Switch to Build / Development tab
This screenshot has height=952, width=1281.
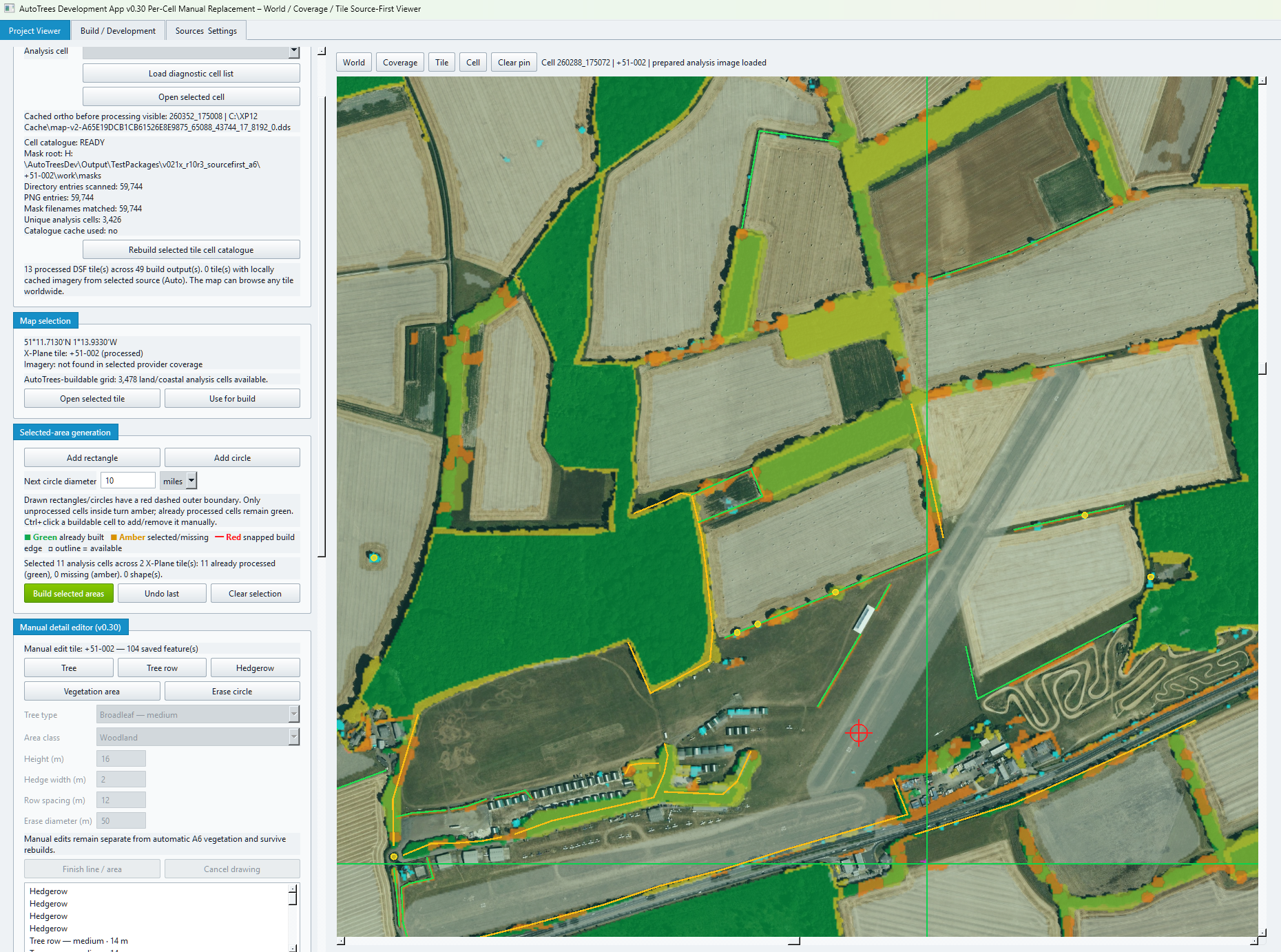(118, 30)
